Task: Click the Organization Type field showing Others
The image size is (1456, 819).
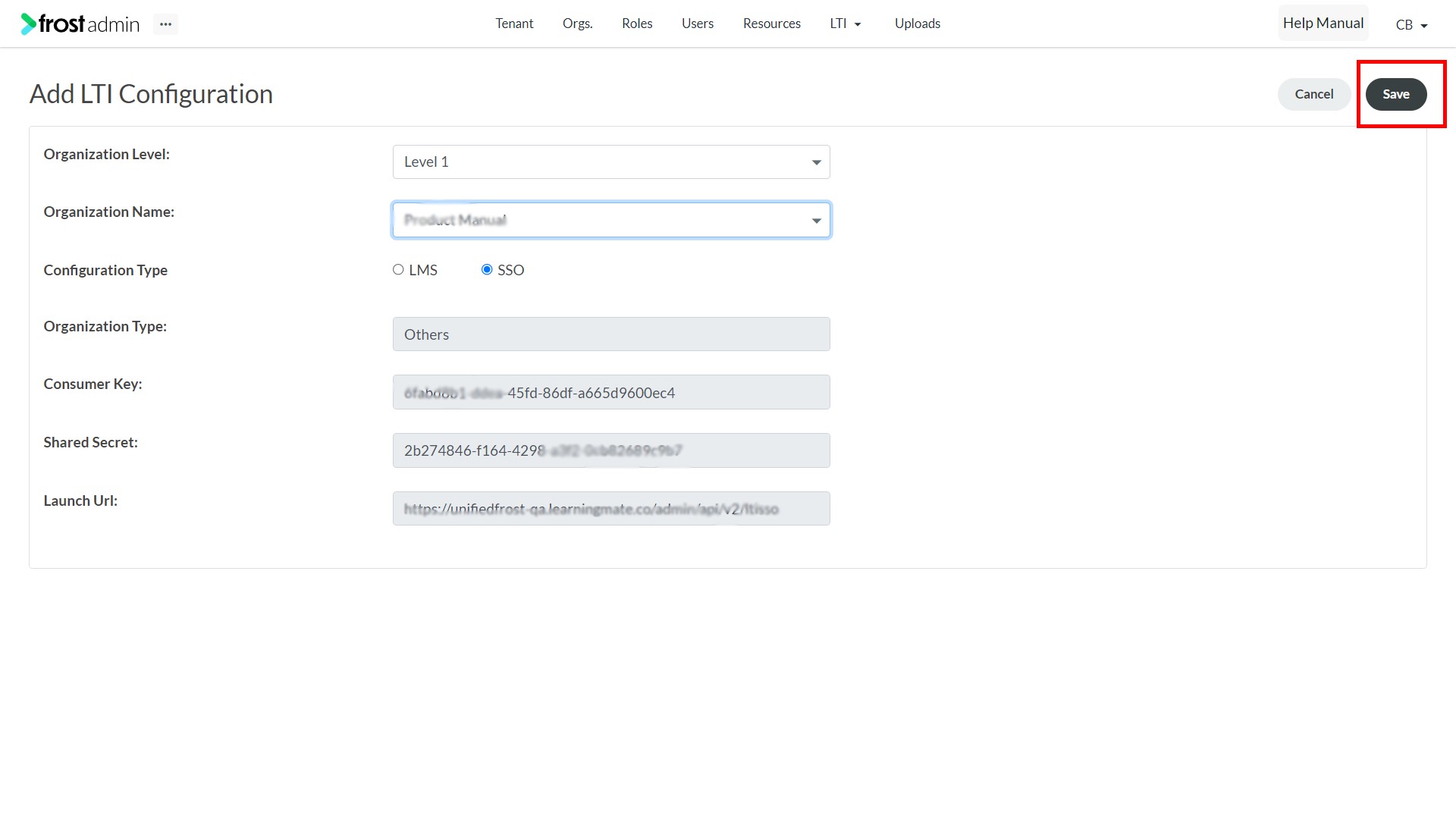Action: point(611,334)
